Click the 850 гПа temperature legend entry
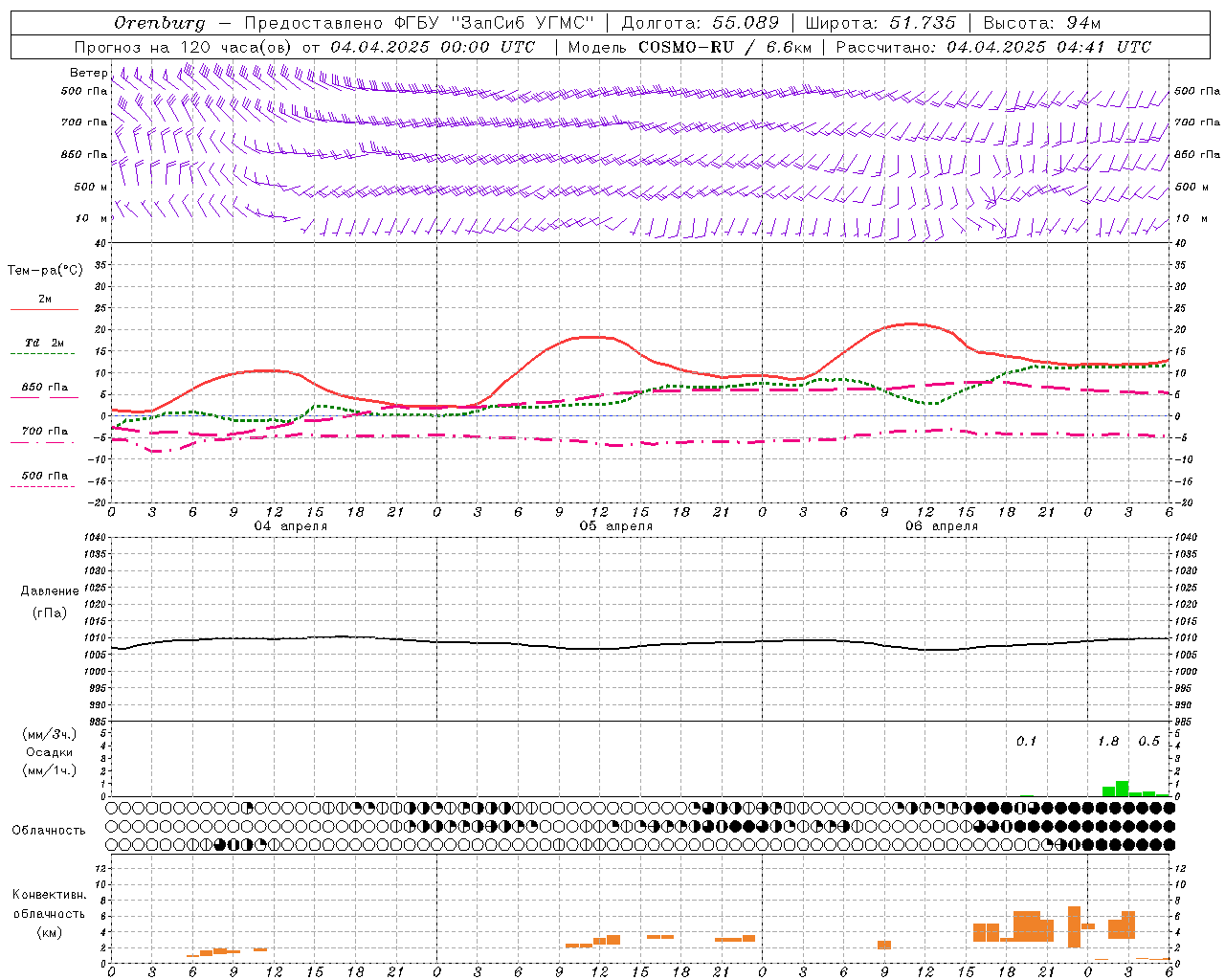1225x980 pixels. [x=44, y=387]
